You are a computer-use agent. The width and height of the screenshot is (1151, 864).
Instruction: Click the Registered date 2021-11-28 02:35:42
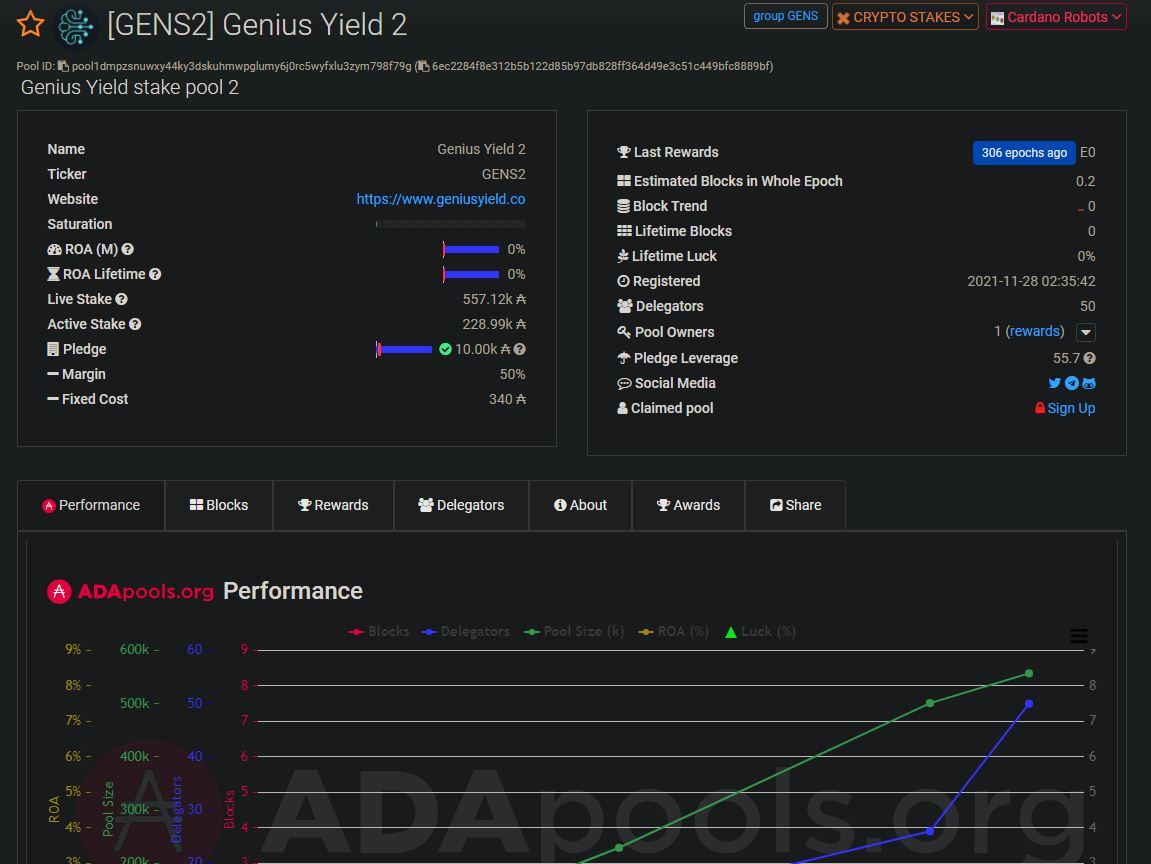(x=1031, y=281)
